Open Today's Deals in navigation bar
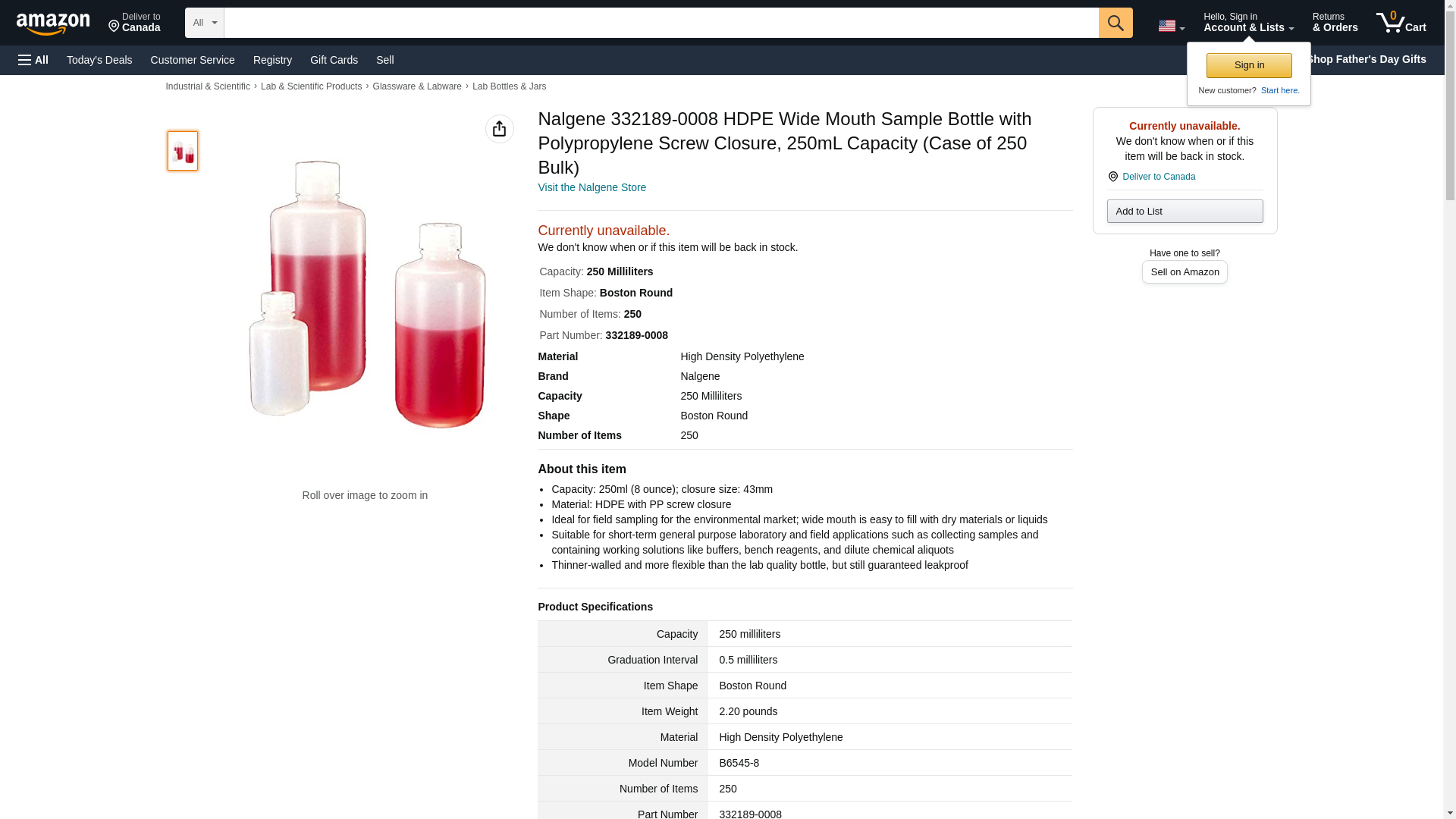 pos(99,60)
